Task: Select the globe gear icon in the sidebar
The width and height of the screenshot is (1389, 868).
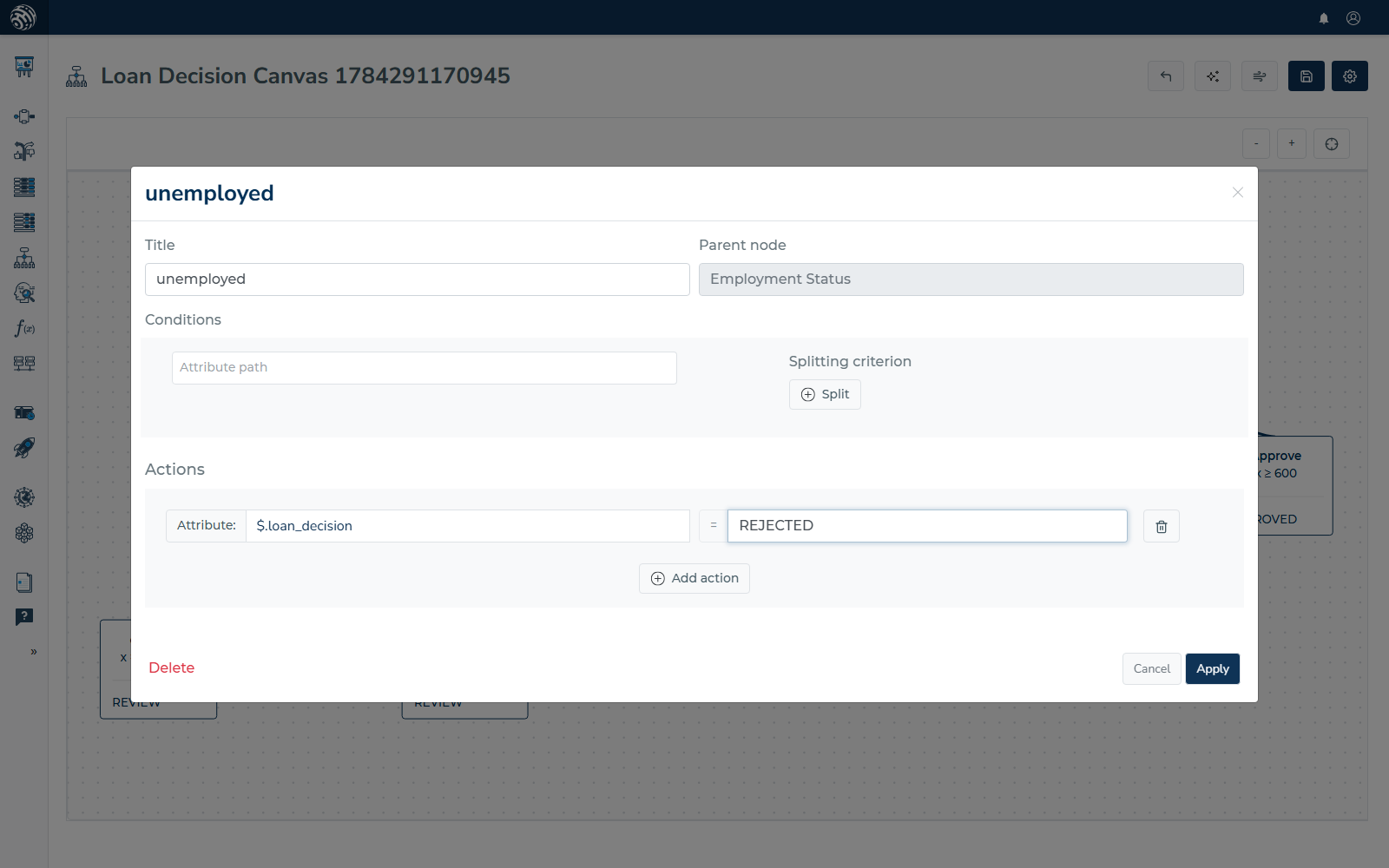Action: 24,497
